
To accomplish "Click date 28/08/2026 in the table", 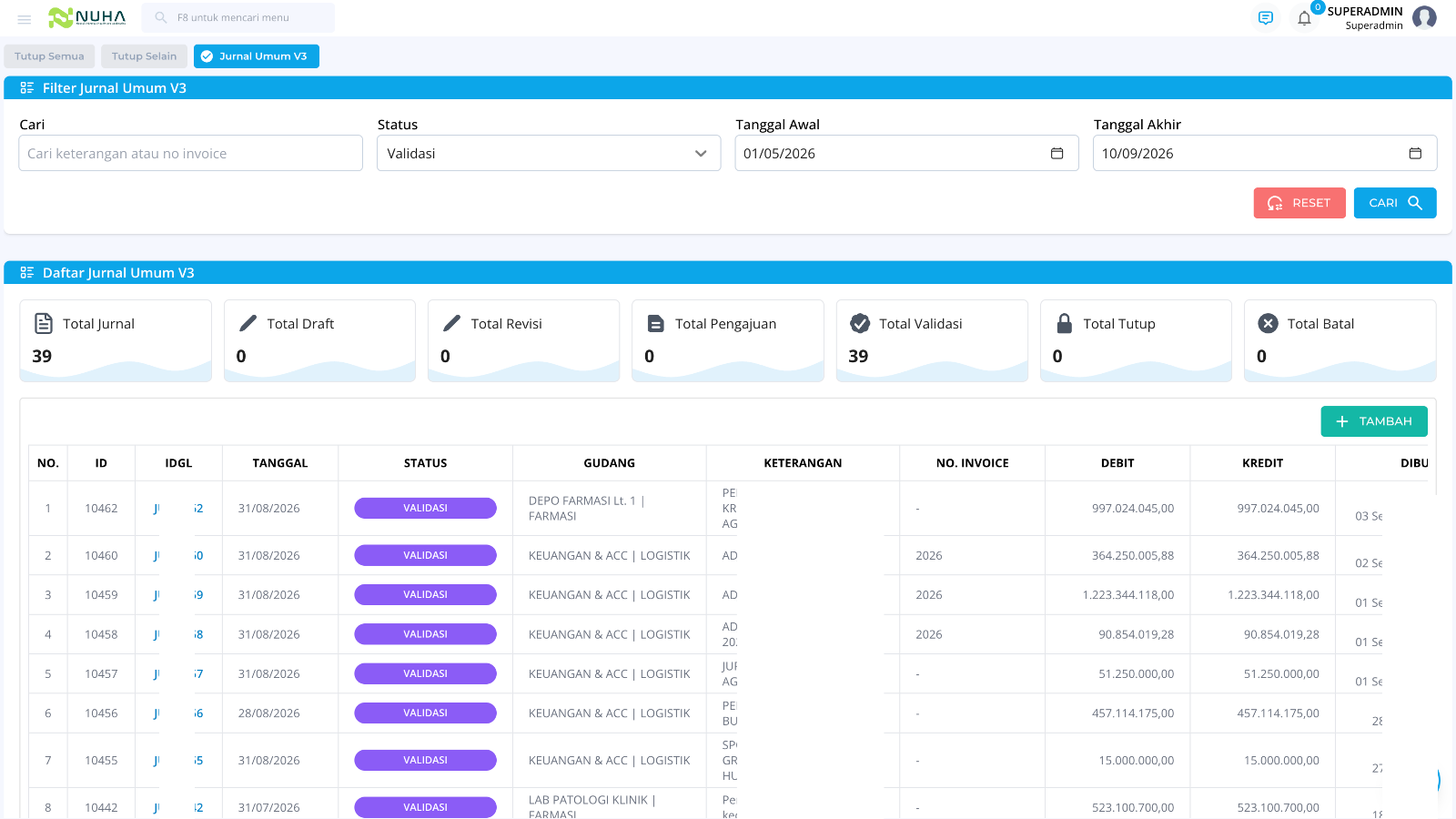I will click(x=268, y=713).
